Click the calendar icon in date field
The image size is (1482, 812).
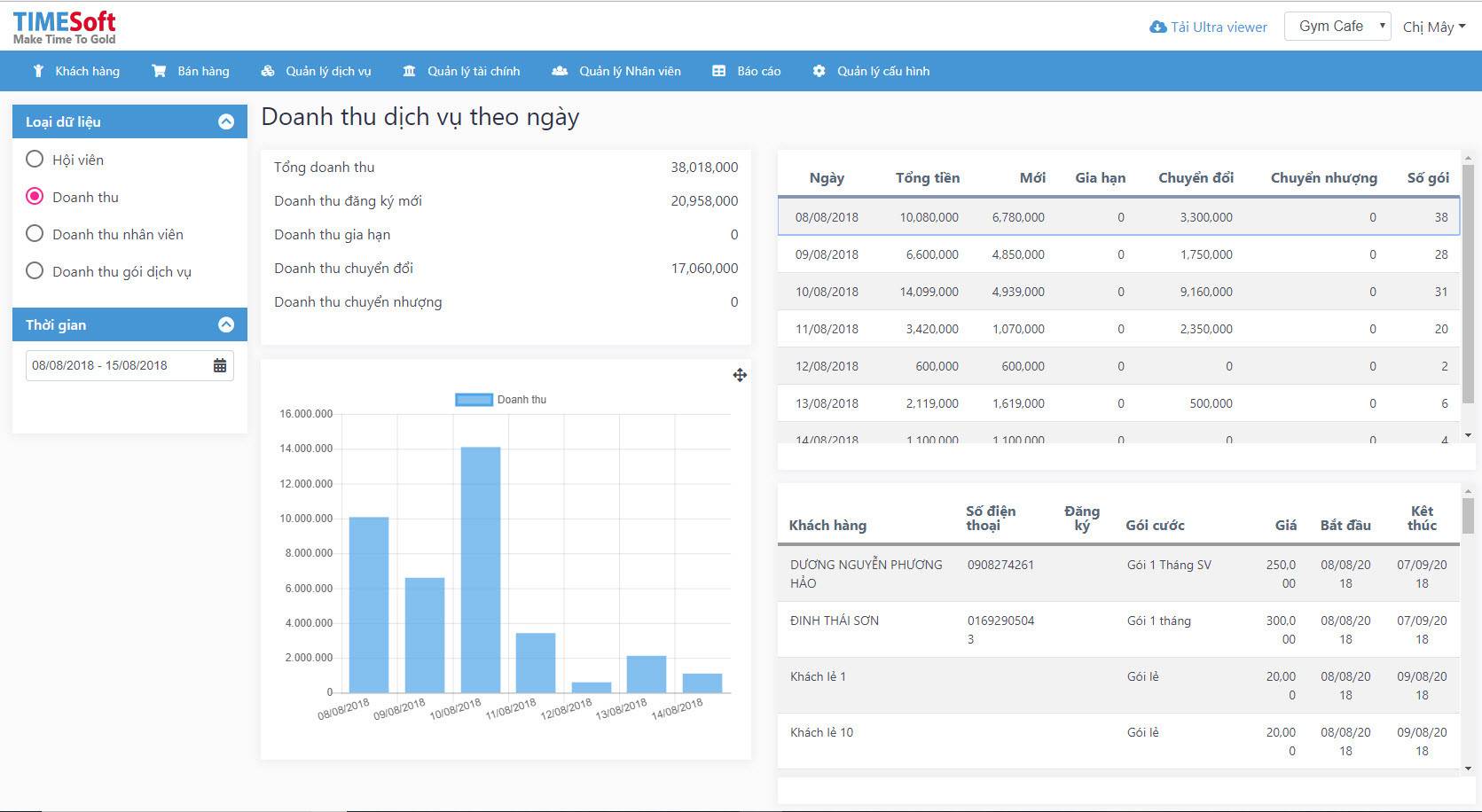pos(220,365)
